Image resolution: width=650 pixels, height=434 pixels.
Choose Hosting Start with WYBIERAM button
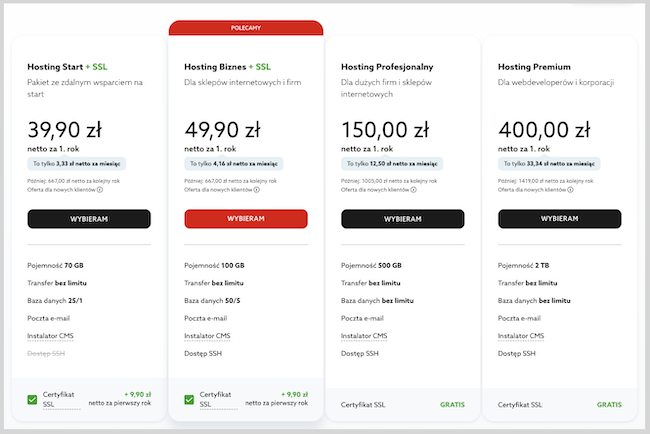point(89,219)
